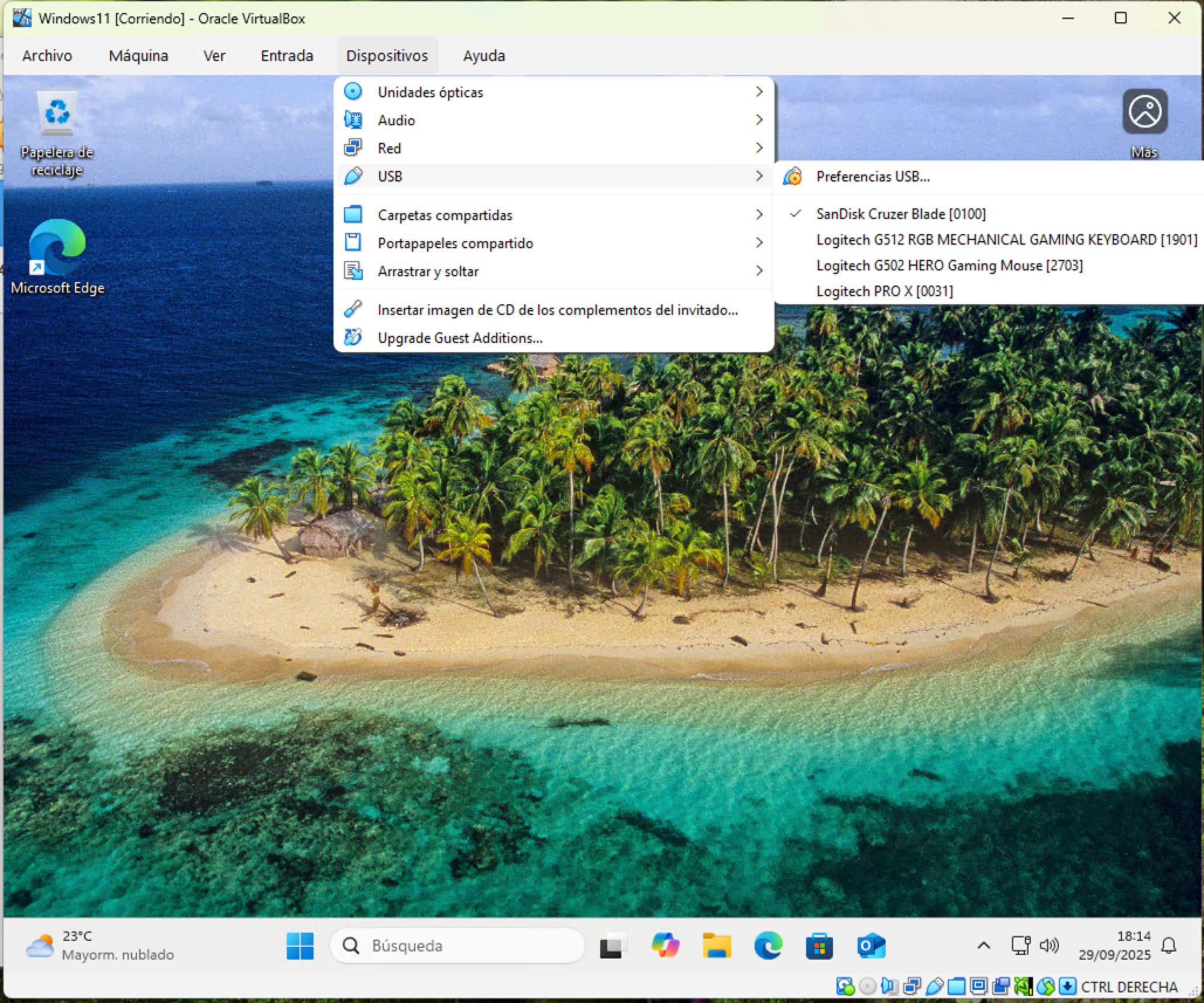Click Insertar imagen de CD de los complementos
Viewport: 1204px width, 1003px height.
coord(554,310)
